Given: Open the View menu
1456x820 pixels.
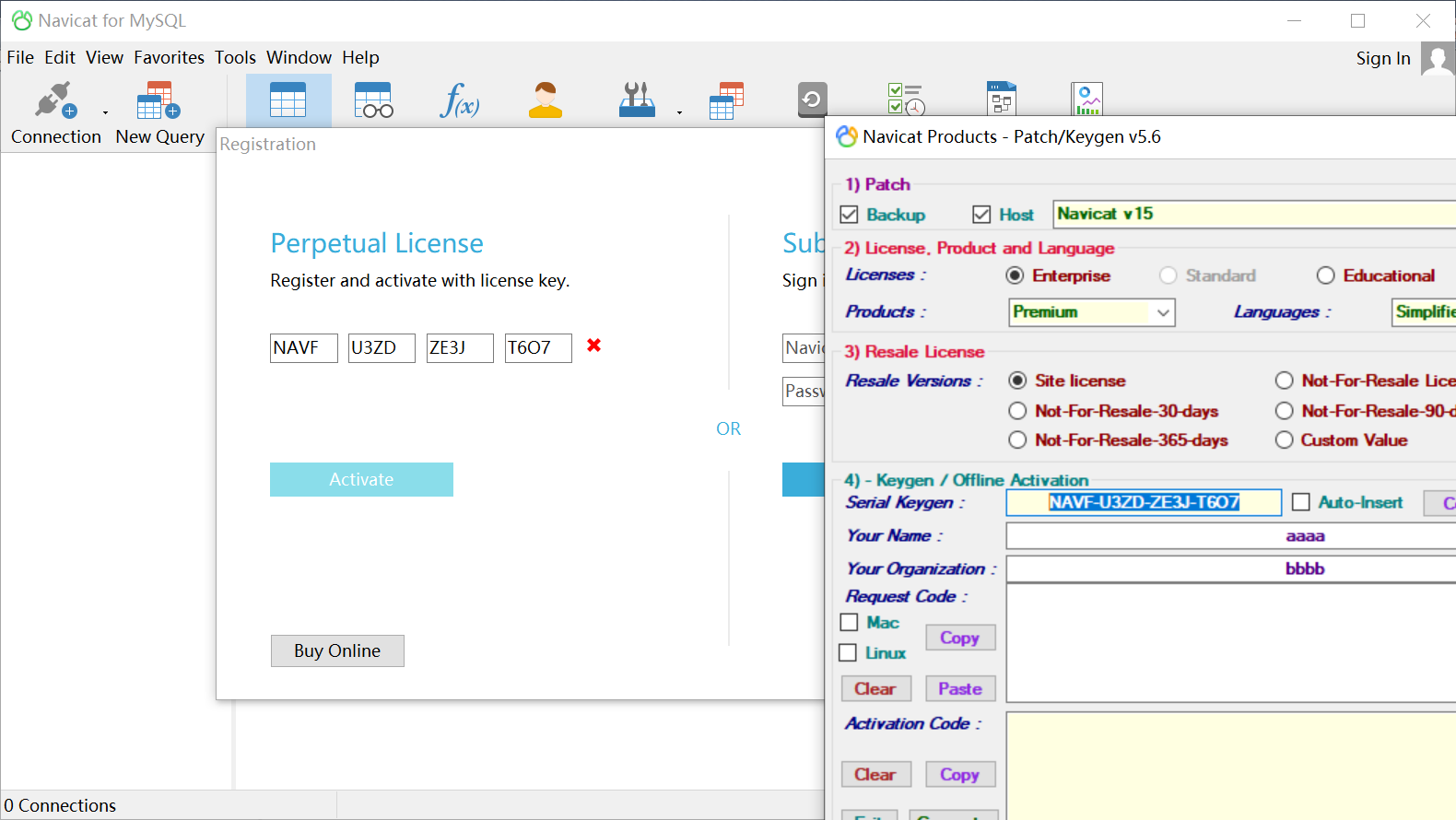Looking at the screenshot, I should pyautogui.click(x=105, y=57).
